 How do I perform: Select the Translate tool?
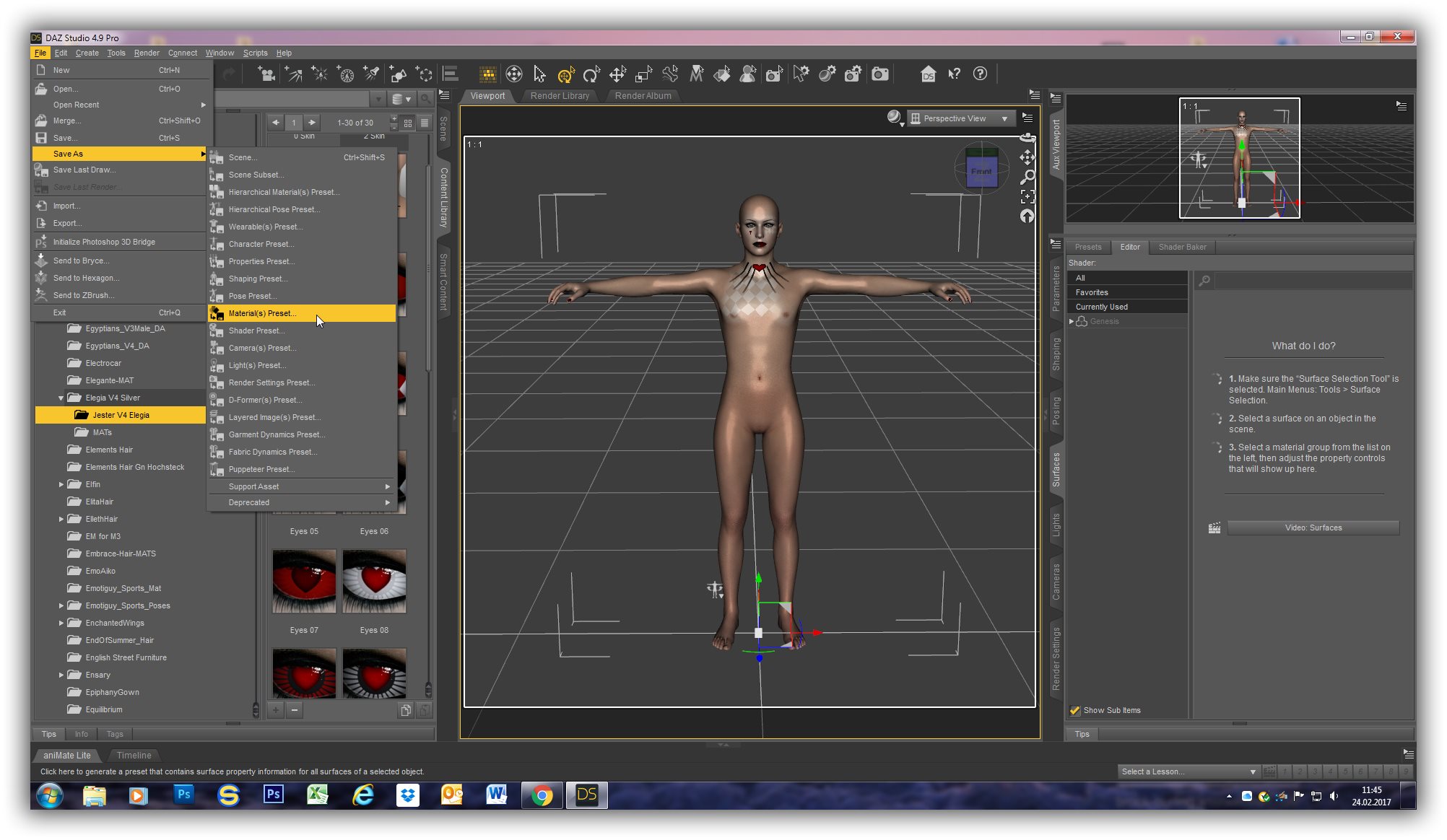pyautogui.click(x=617, y=74)
